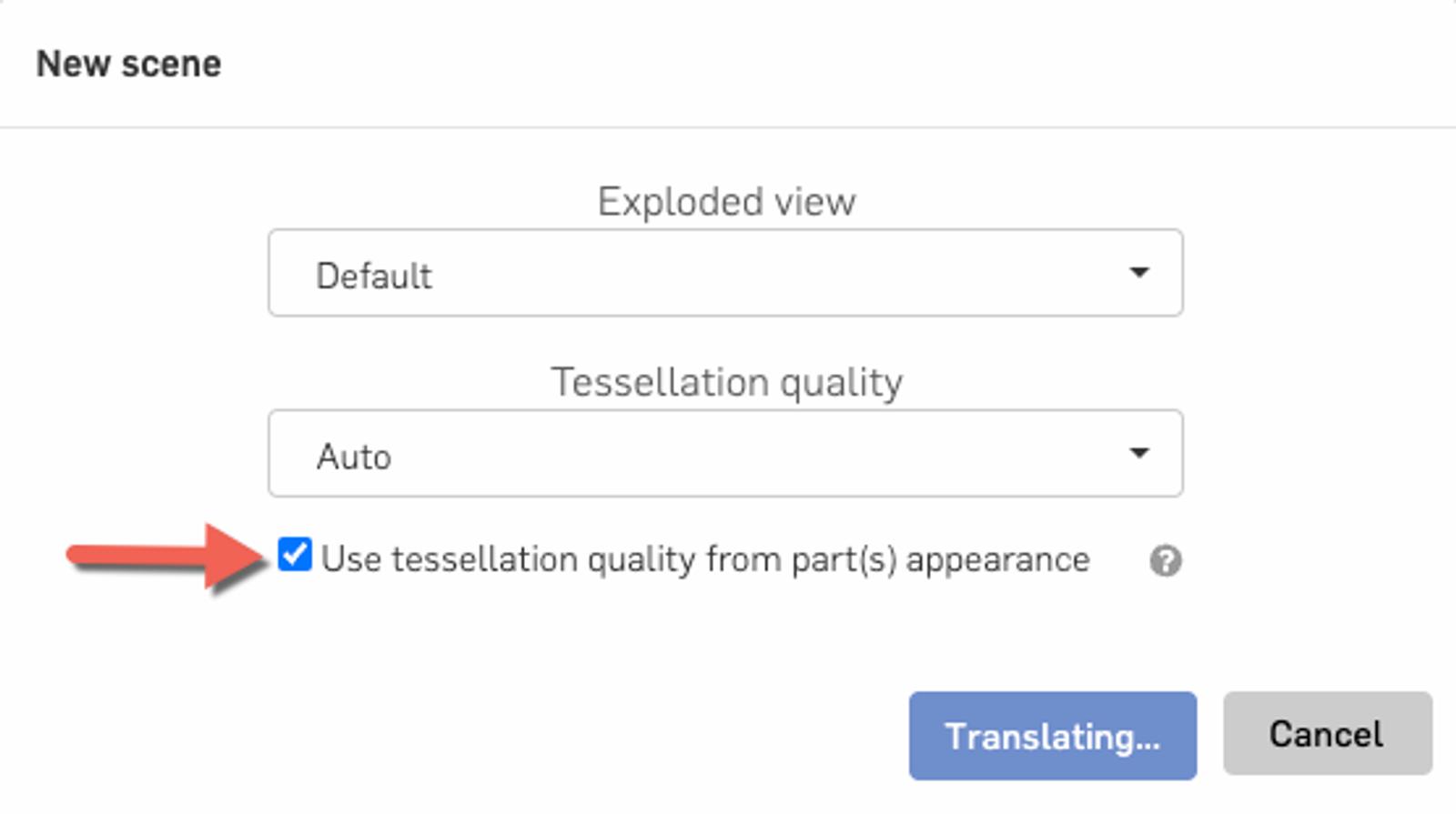Click the 'Tessellation quality' field label
The width and height of the screenshot is (1456, 814).
tap(726, 382)
